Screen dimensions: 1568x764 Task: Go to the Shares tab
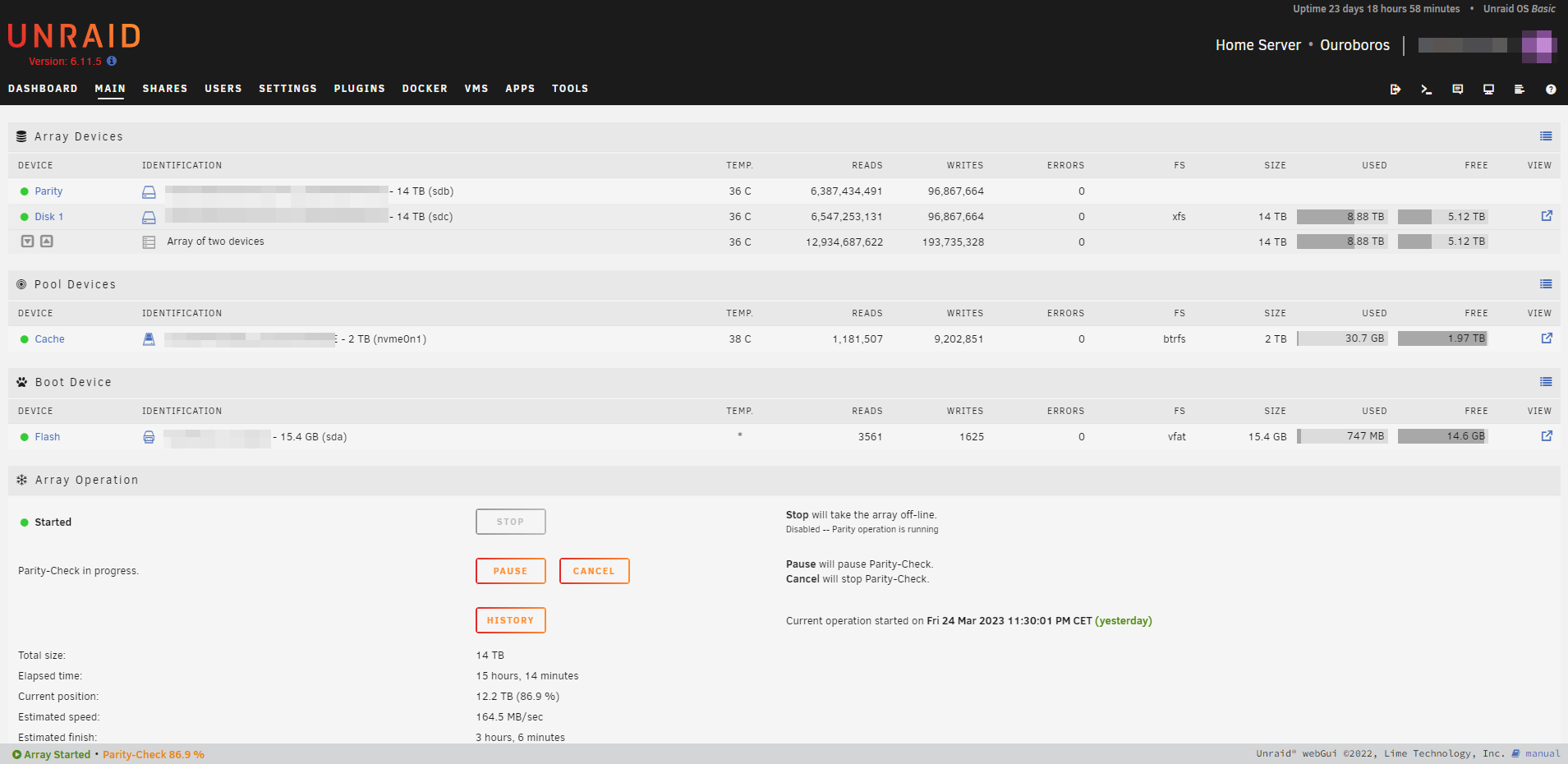click(165, 89)
